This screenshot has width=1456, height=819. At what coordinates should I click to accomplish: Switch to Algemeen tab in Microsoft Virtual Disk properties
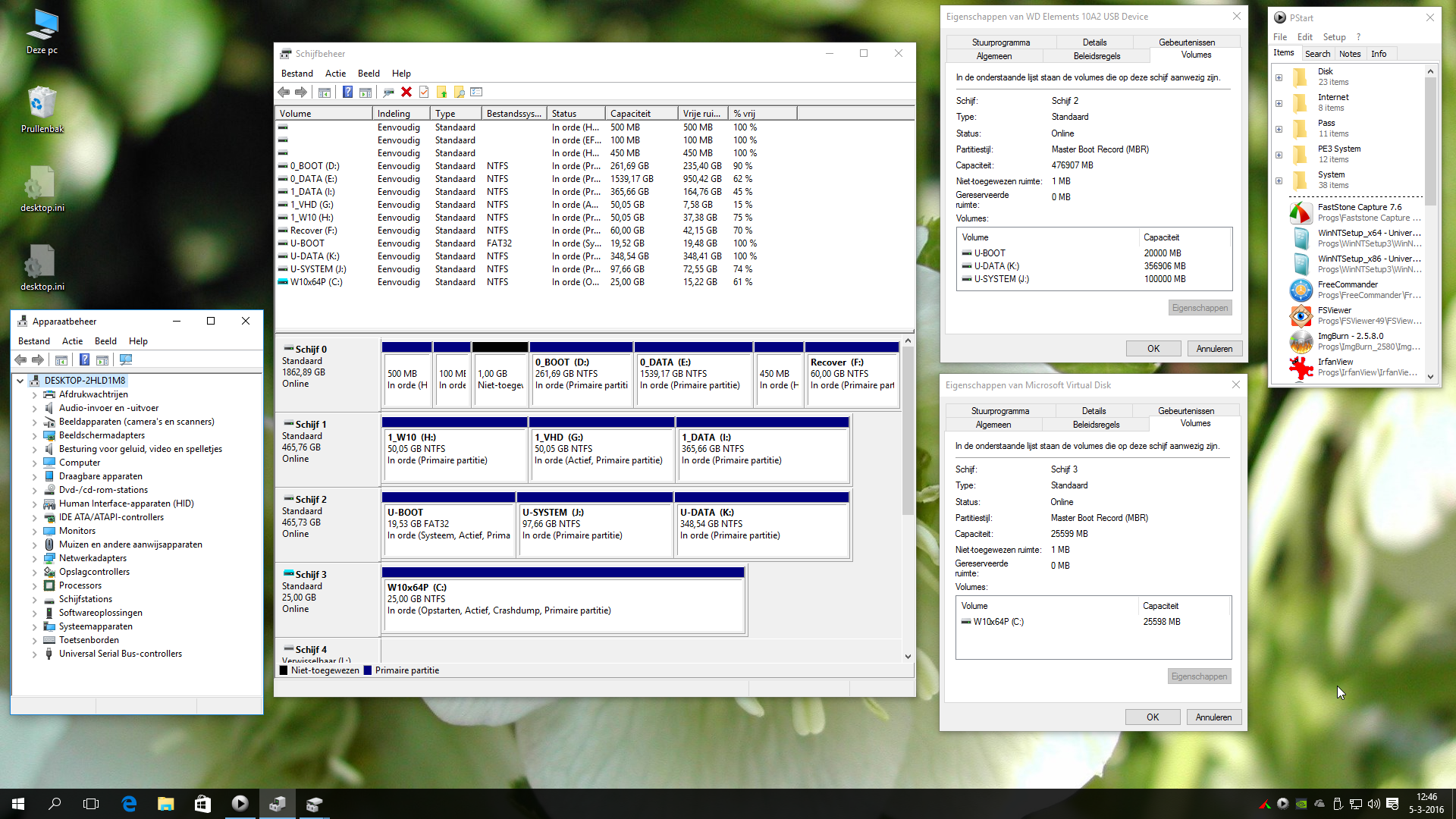click(993, 425)
